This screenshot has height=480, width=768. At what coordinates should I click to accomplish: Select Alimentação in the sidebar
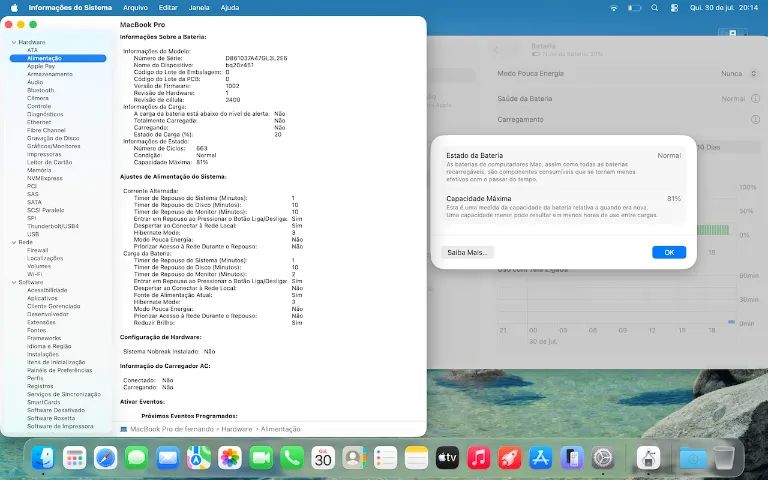58,58
